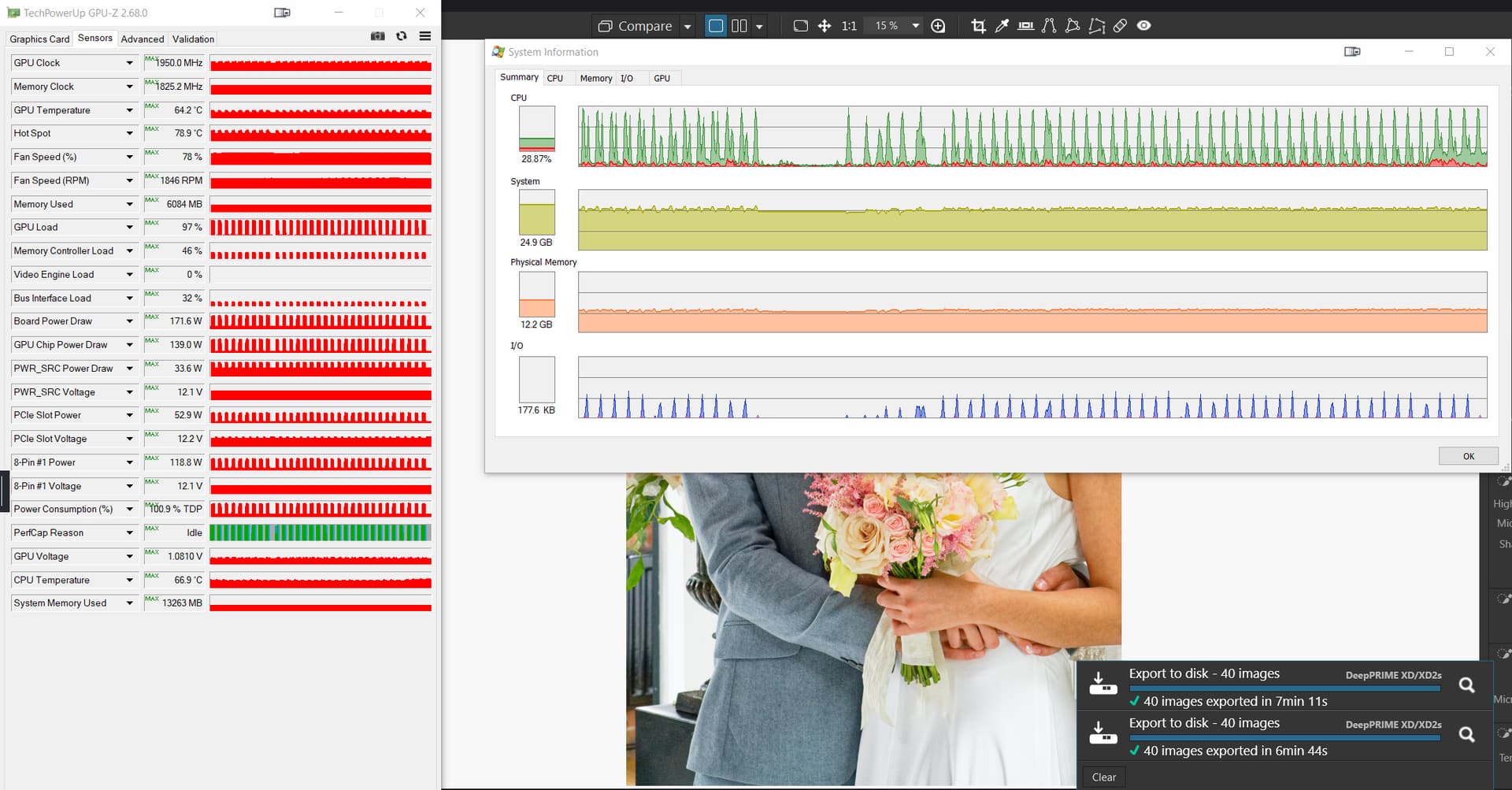The image size is (1512, 790).
Task: Open GPU-Z hamburger menu
Action: (x=425, y=36)
